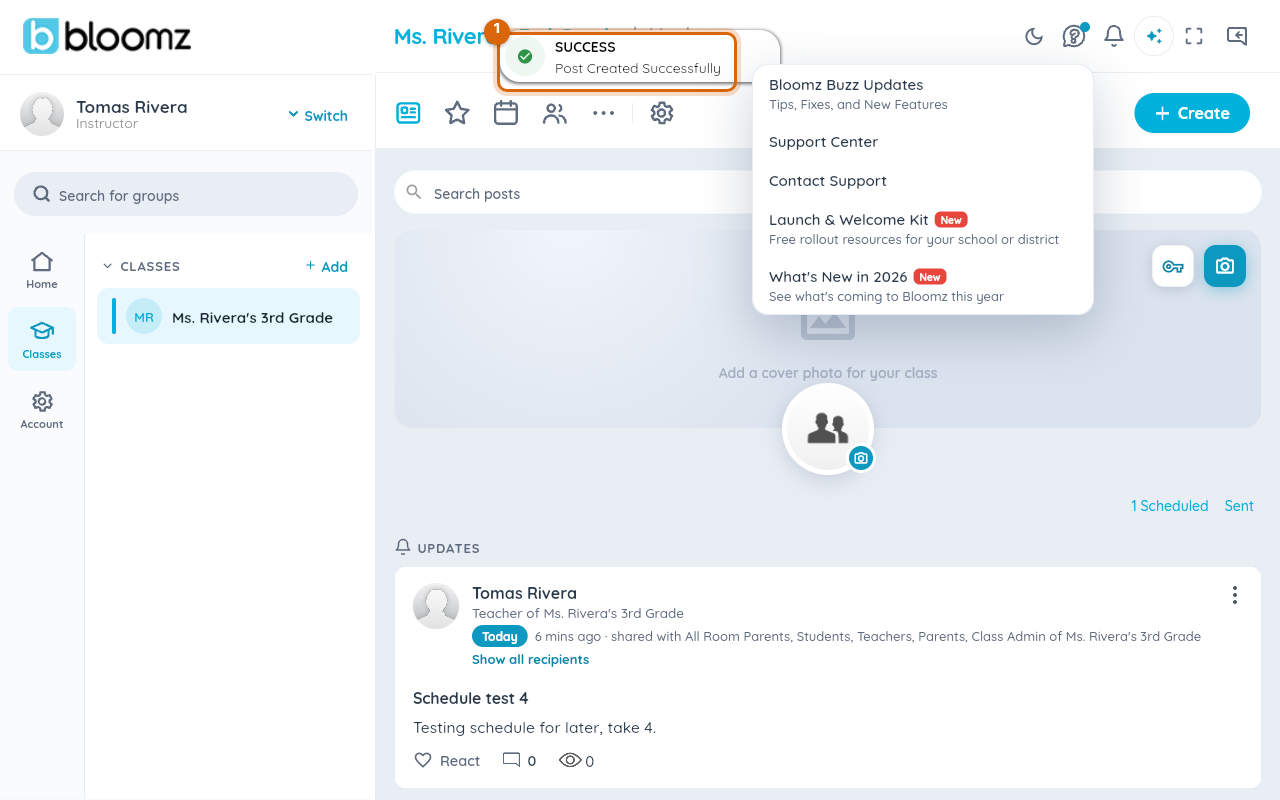Click the Create button
Image resolution: width=1280 pixels, height=800 pixels.
[1192, 113]
